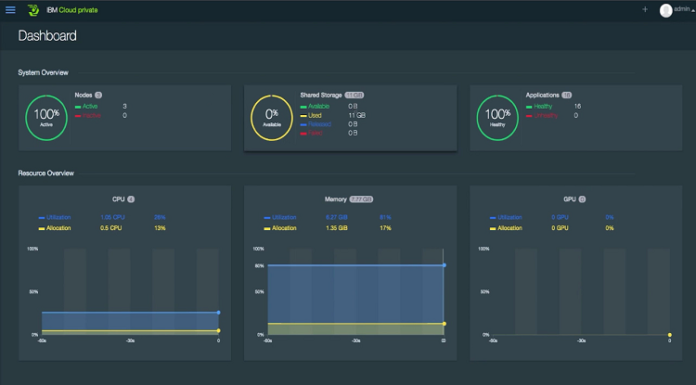Click the Nodes count badge
Viewport: 696px width, 385px height.
(x=99, y=95)
